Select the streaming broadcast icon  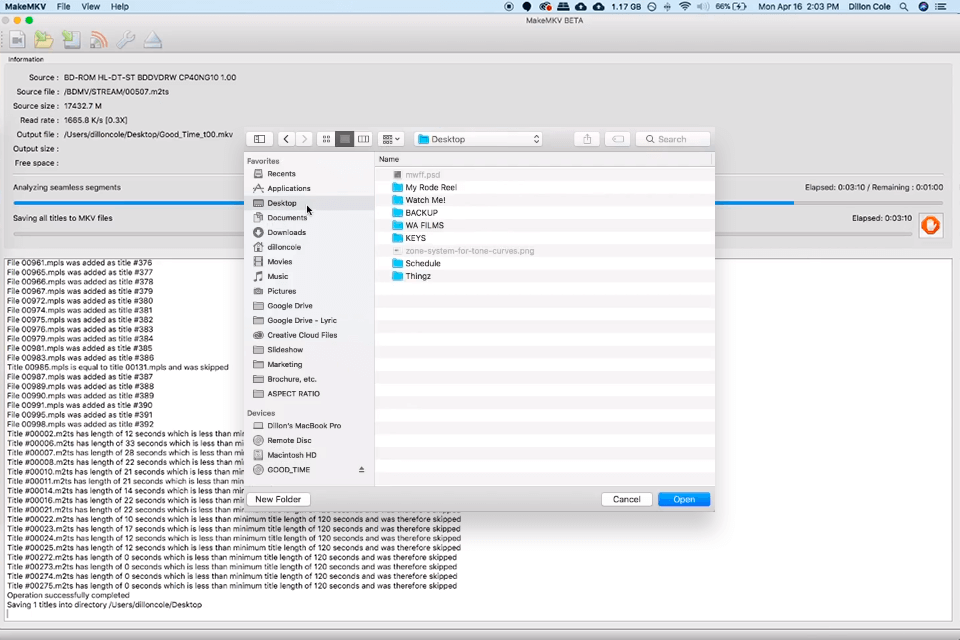click(x=97, y=40)
